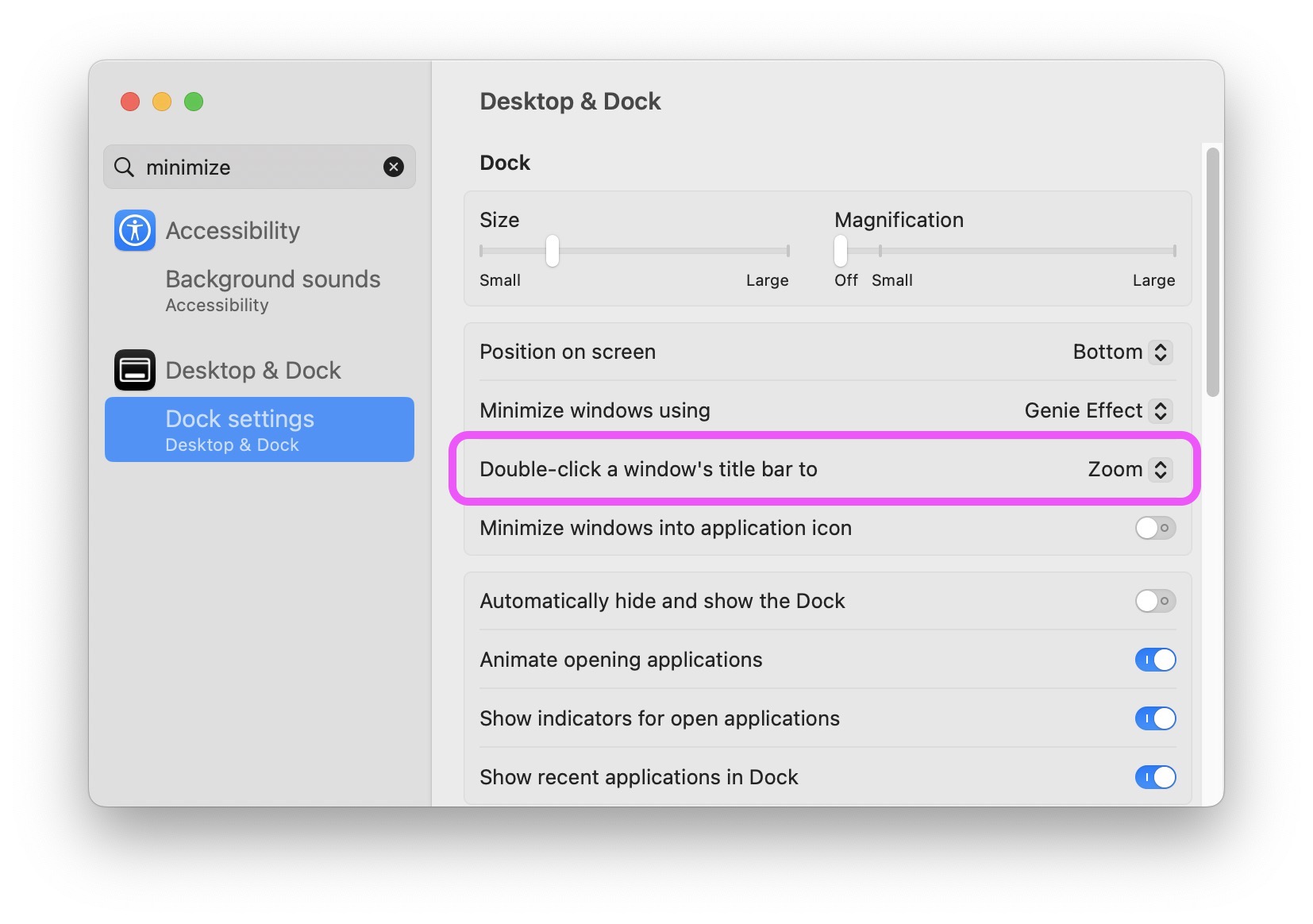The width and height of the screenshot is (1313, 924).
Task: Clear the search field with the X icon
Action: click(393, 167)
